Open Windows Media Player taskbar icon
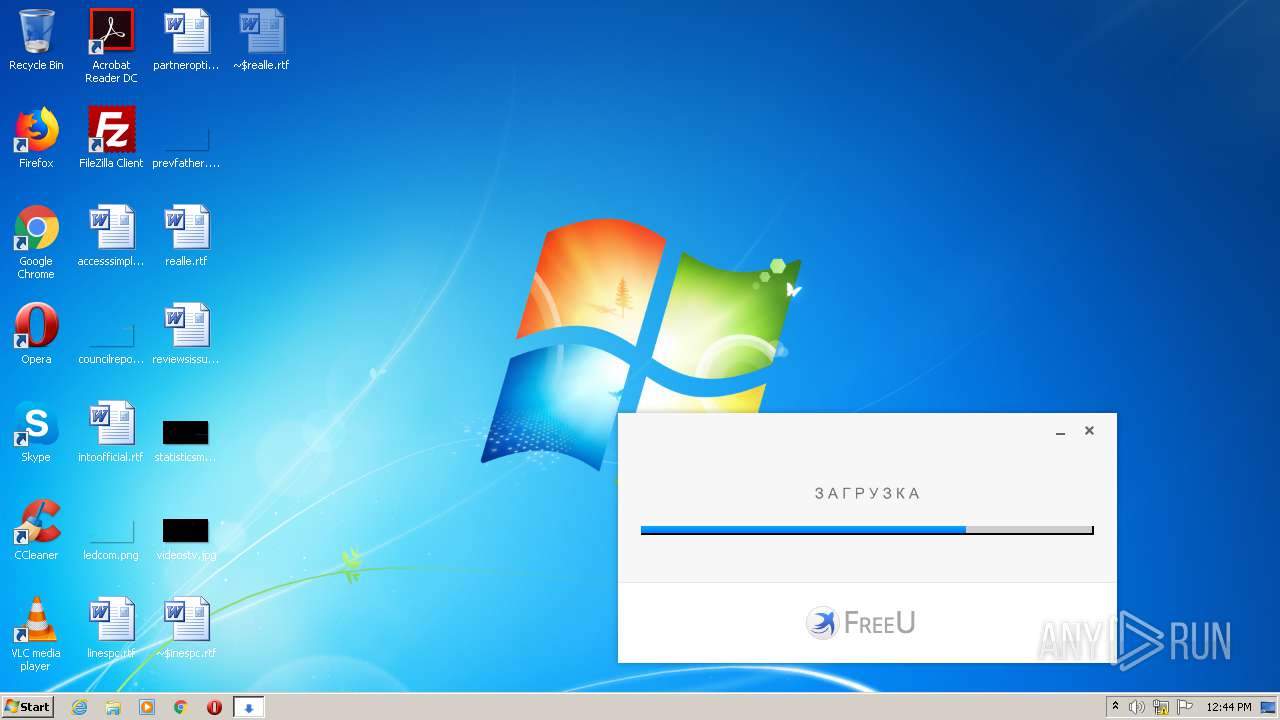 147,707
